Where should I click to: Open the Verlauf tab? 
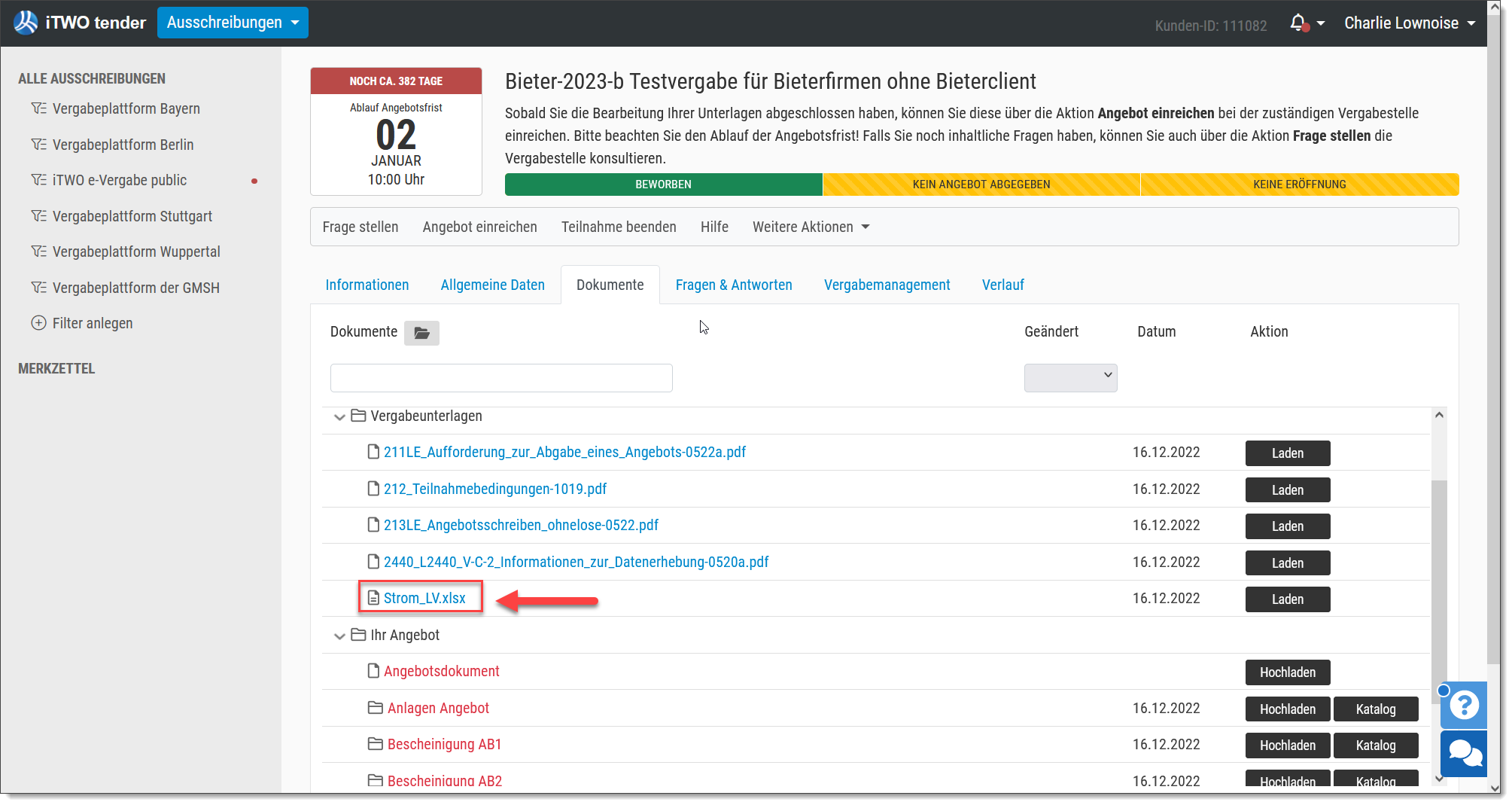(x=1002, y=285)
